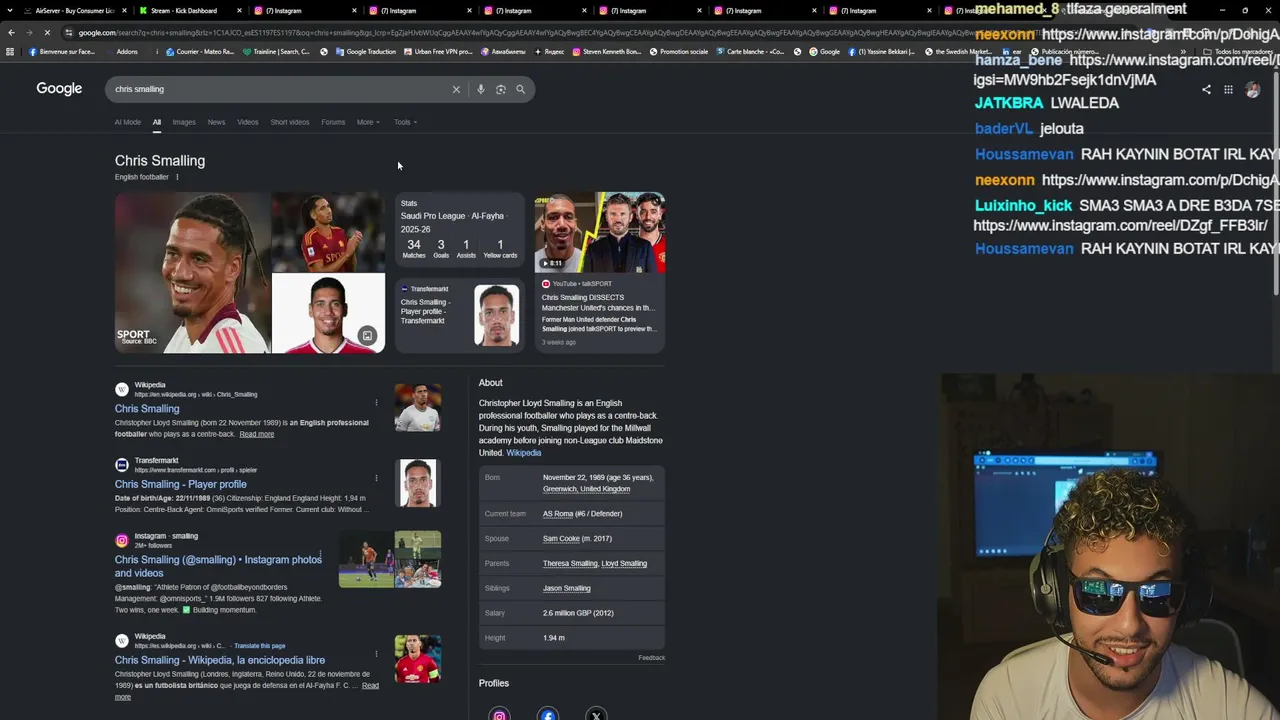1280x720 pixels.
Task: Open options menu for Transfermarkt result
Action: coord(376,478)
